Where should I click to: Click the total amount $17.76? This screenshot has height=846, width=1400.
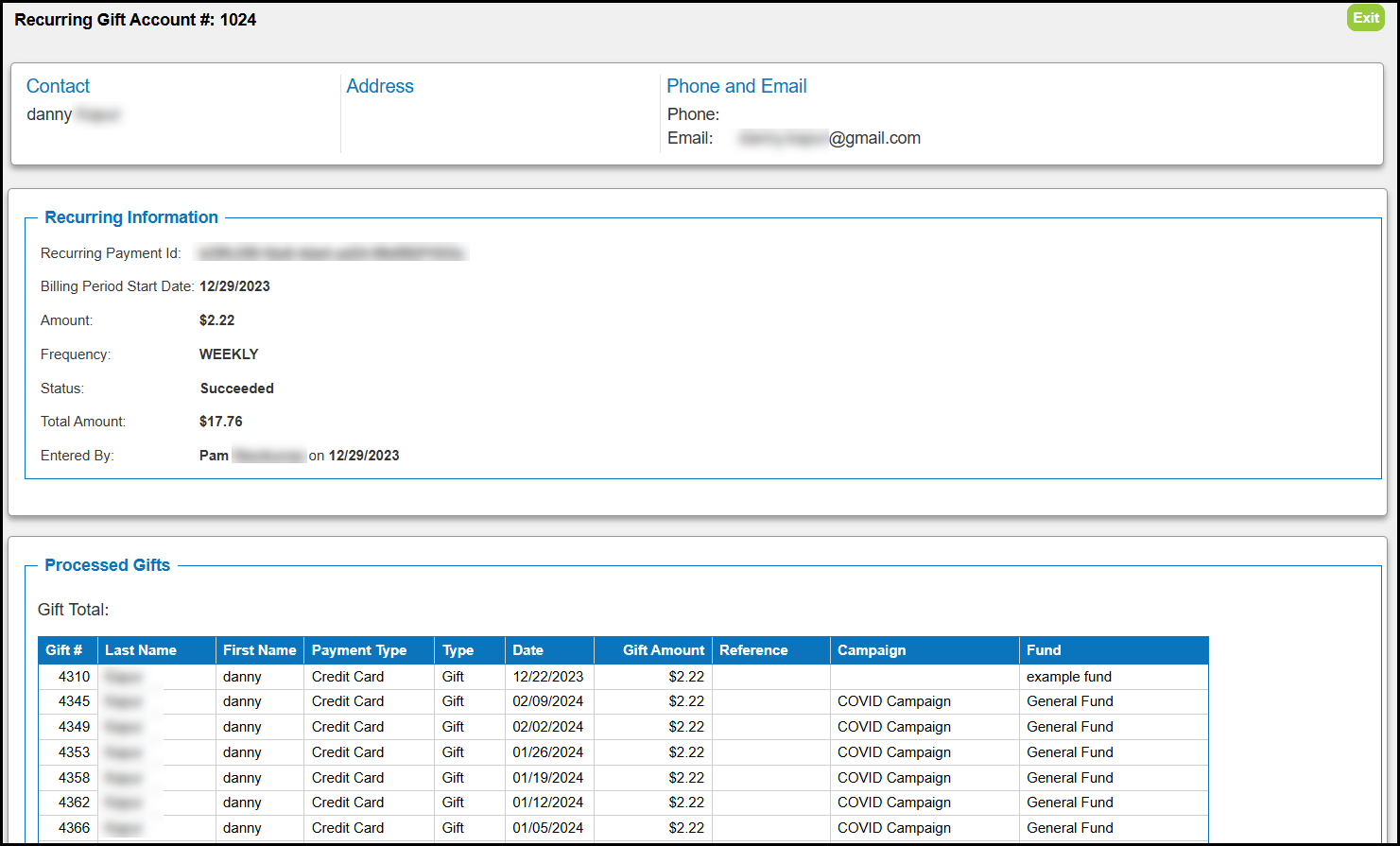pos(221,422)
